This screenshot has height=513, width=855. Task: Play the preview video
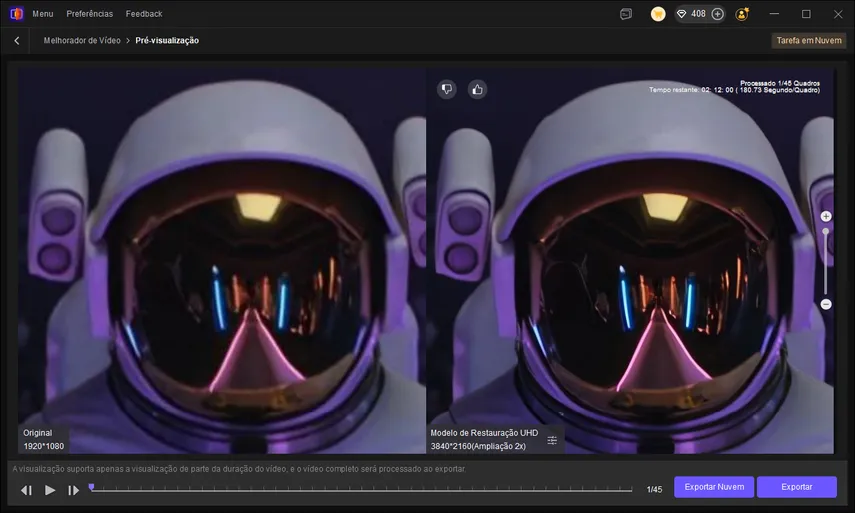(50, 490)
